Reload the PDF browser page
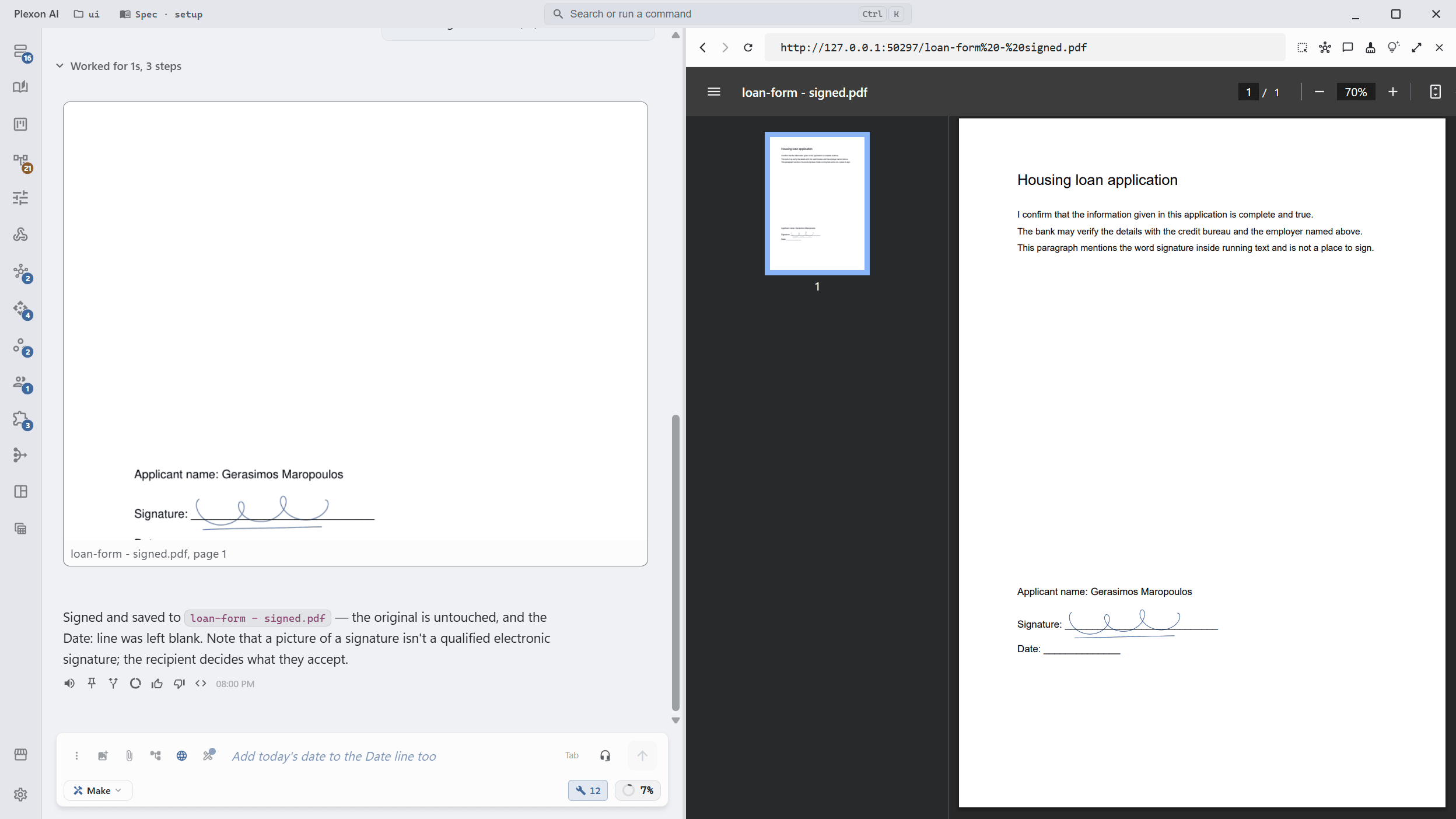This screenshot has height=819, width=1456. click(x=748, y=47)
